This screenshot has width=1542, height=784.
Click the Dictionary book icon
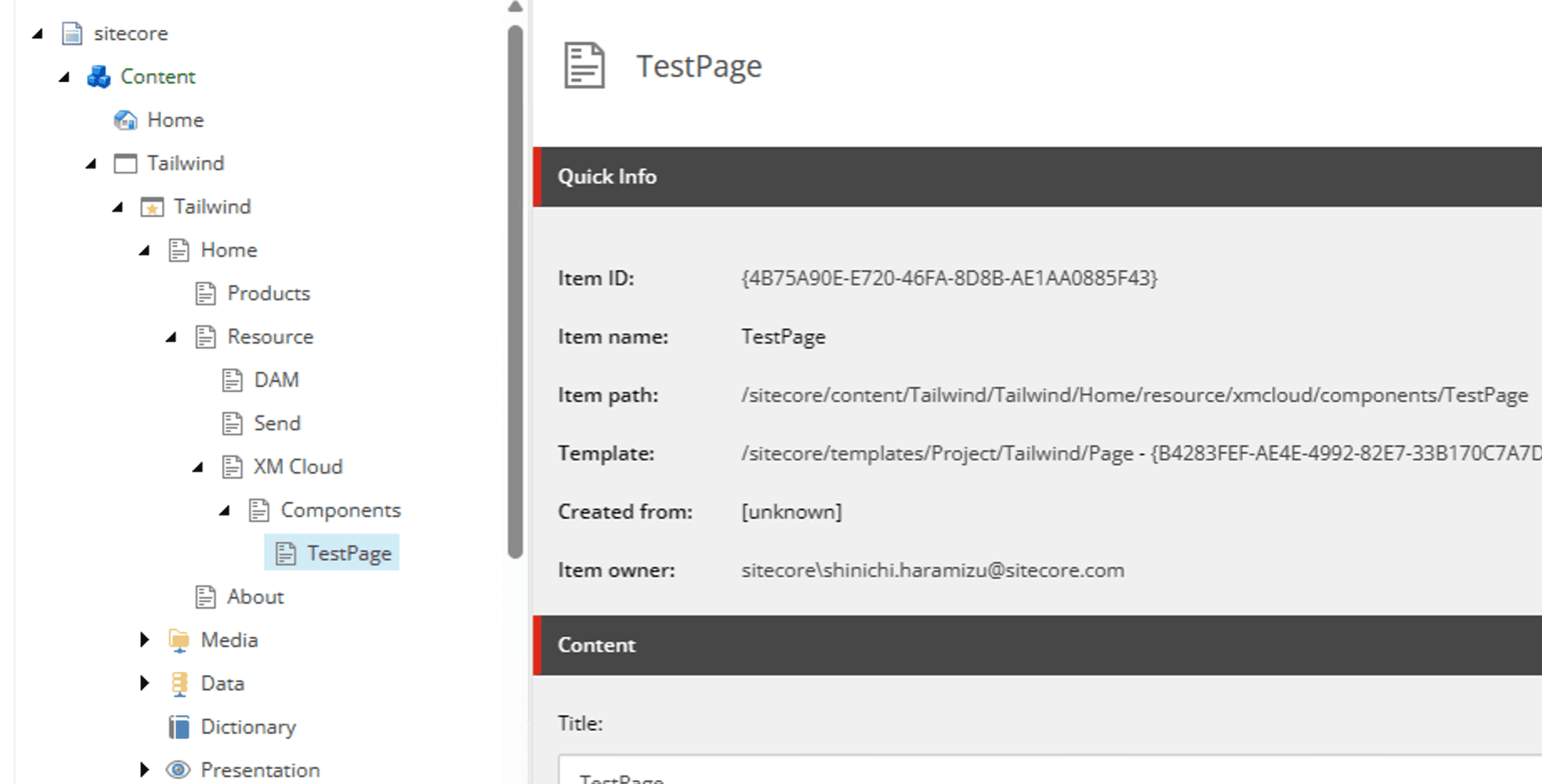(179, 727)
